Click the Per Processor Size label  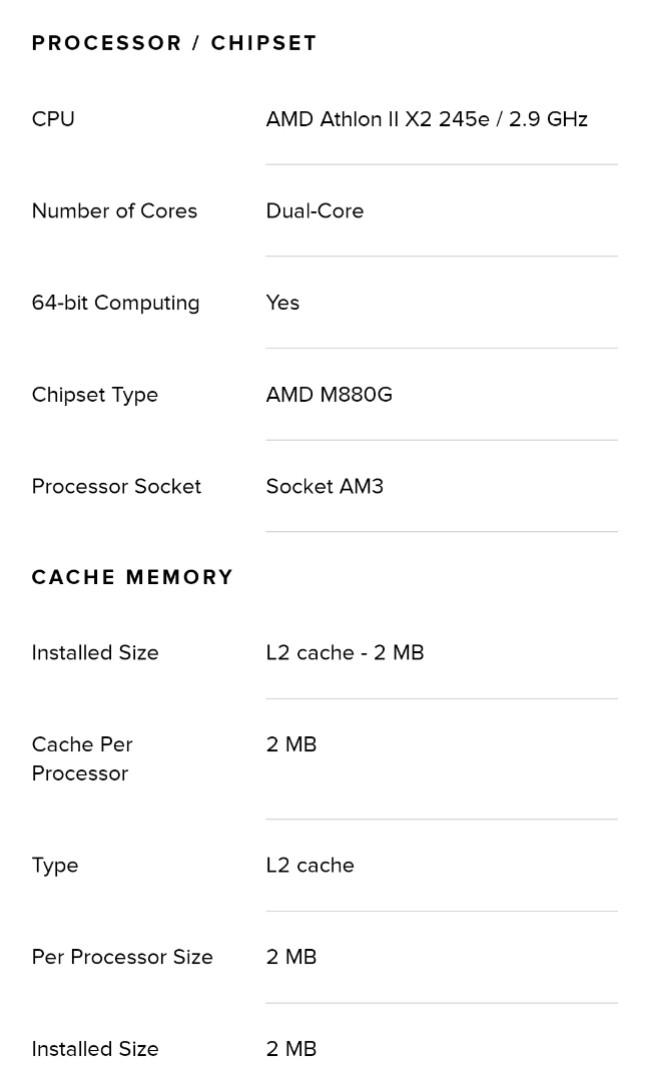[x=122, y=957]
